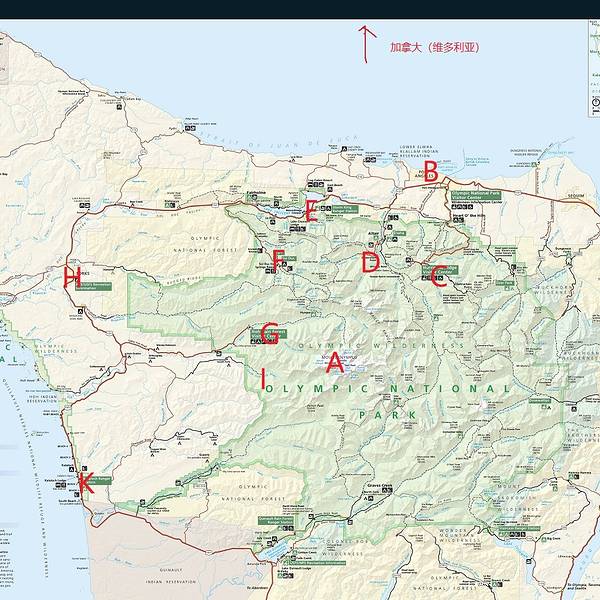The height and width of the screenshot is (600, 600).
Task: Click the Fairholme label on the map
Action: pyautogui.click(x=256, y=193)
